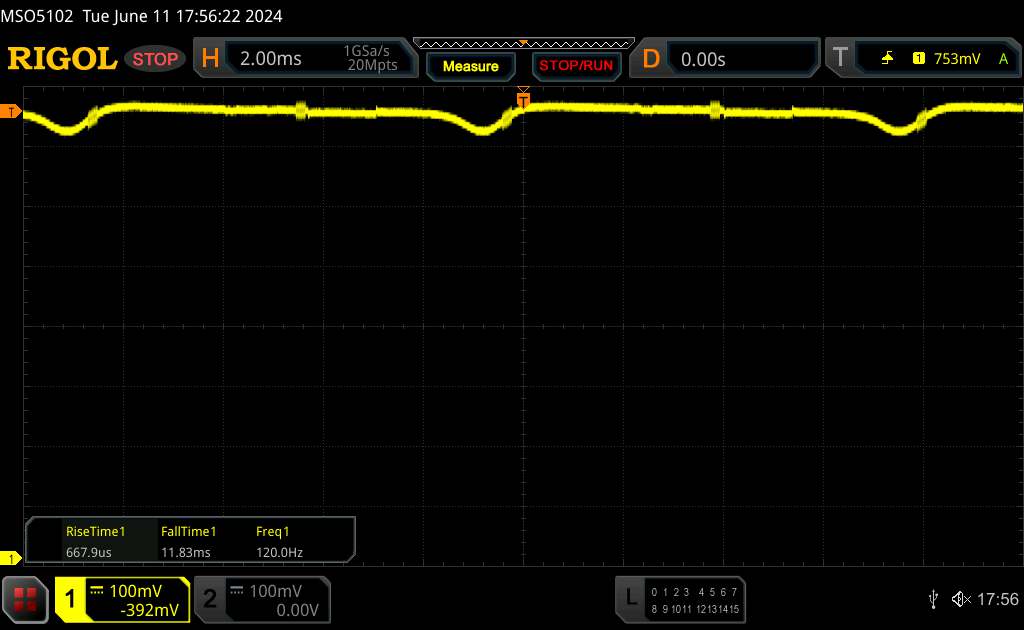The height and width of the screenshot is (630, 1024).
Task: Select digital channels 0 1 2 3 row
Action: pyautogui.click(x=669, y=592)
